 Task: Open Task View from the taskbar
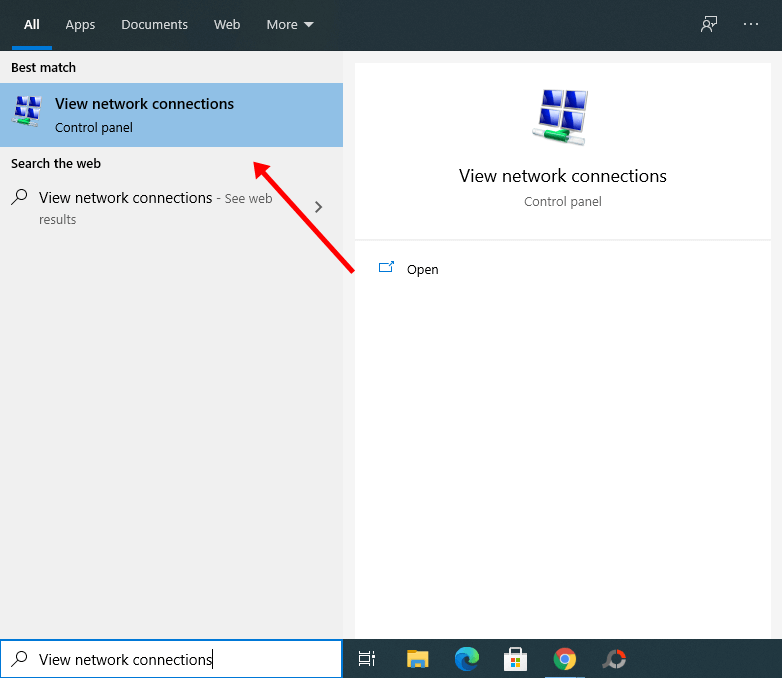tap(367, 659)
